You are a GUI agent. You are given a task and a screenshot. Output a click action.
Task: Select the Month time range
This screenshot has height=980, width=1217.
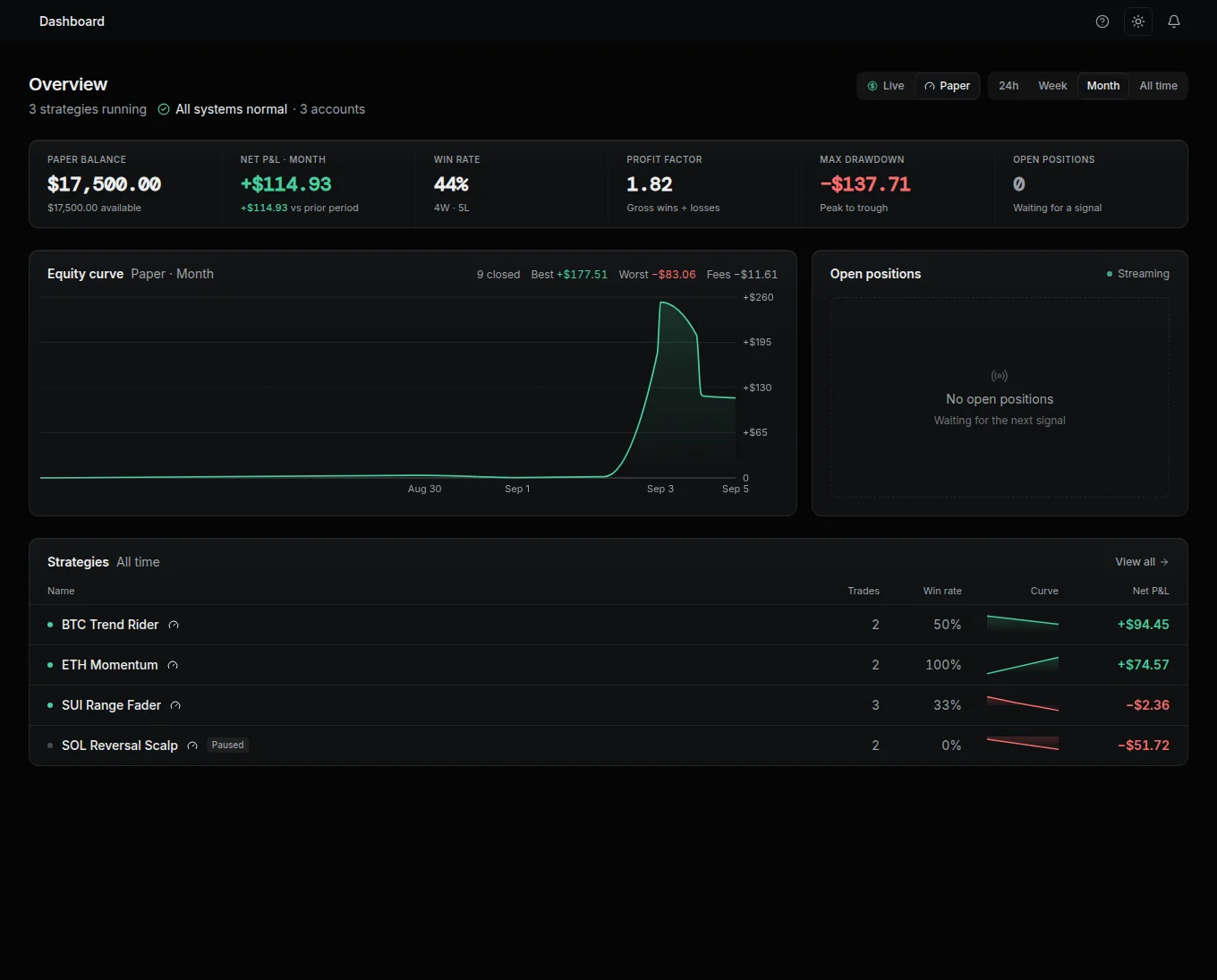[1103, 86]
